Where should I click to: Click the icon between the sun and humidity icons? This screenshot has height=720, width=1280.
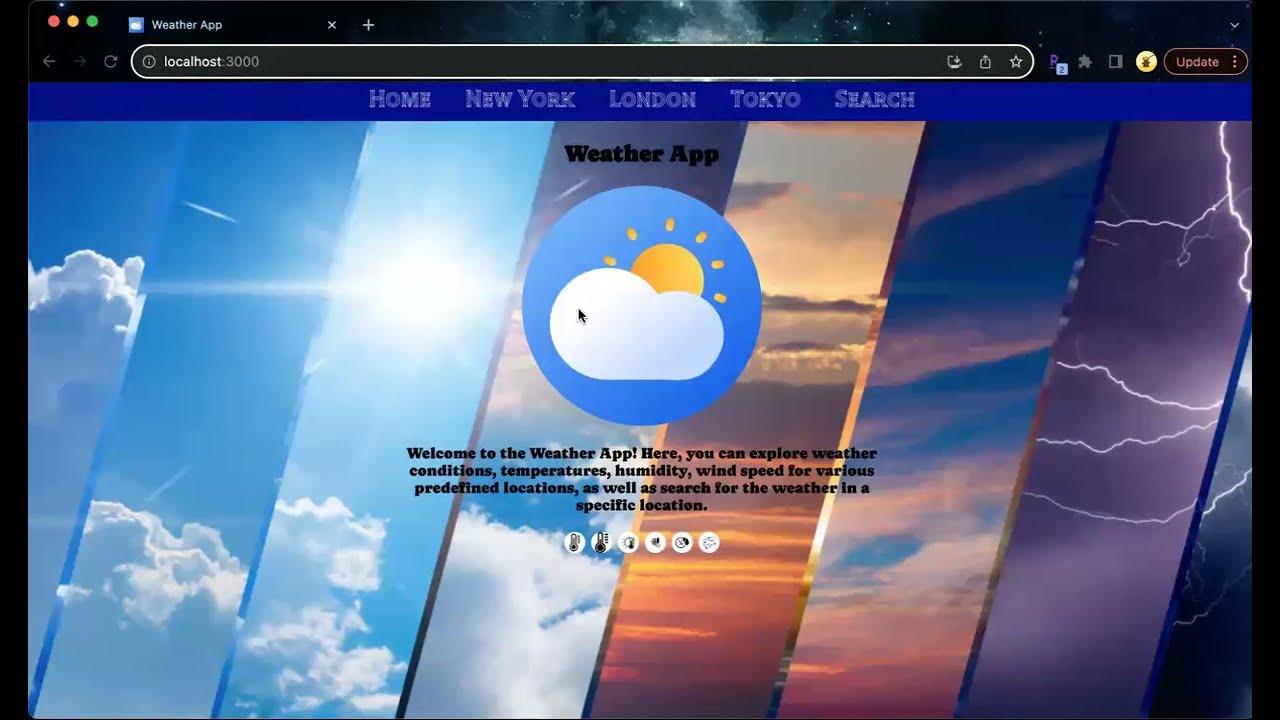(655, 543)
